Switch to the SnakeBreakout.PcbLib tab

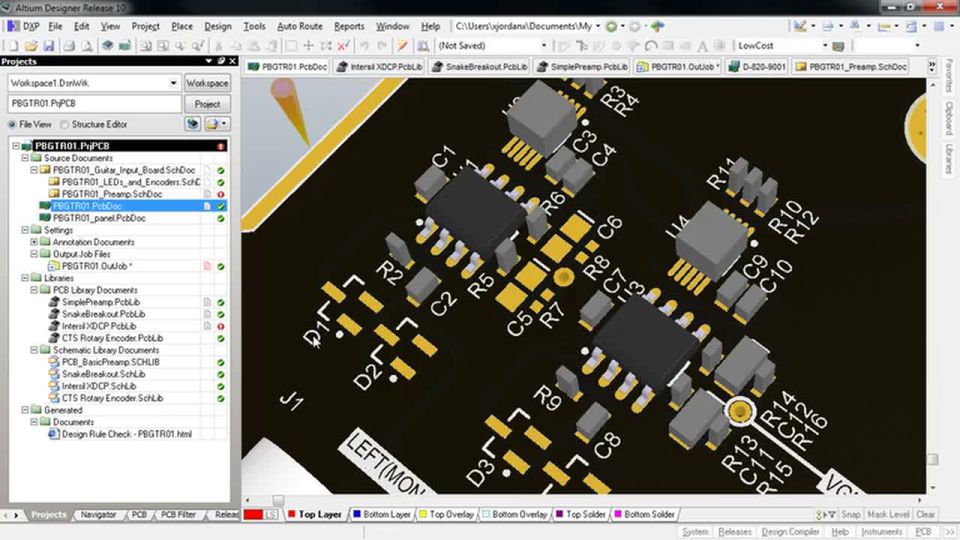tap(479, 67)
